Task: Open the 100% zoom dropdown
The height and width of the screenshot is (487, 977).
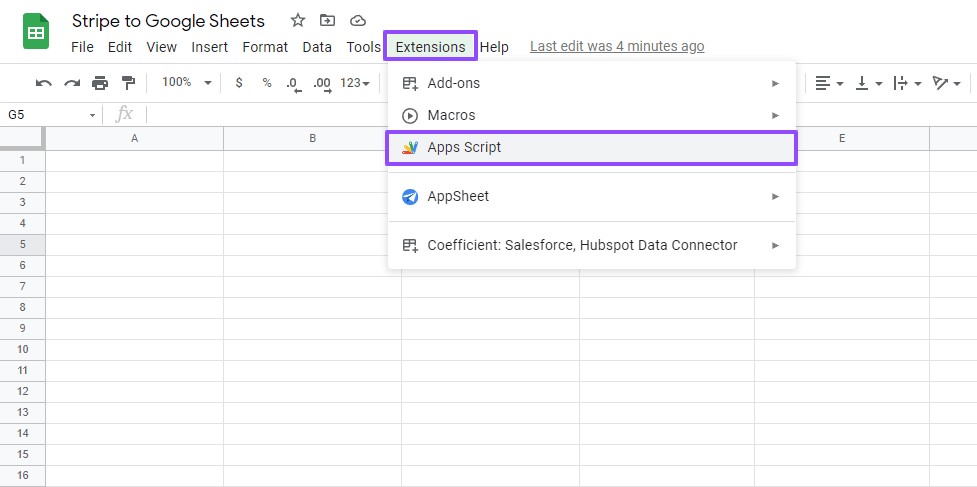Action: click(187, 83)
